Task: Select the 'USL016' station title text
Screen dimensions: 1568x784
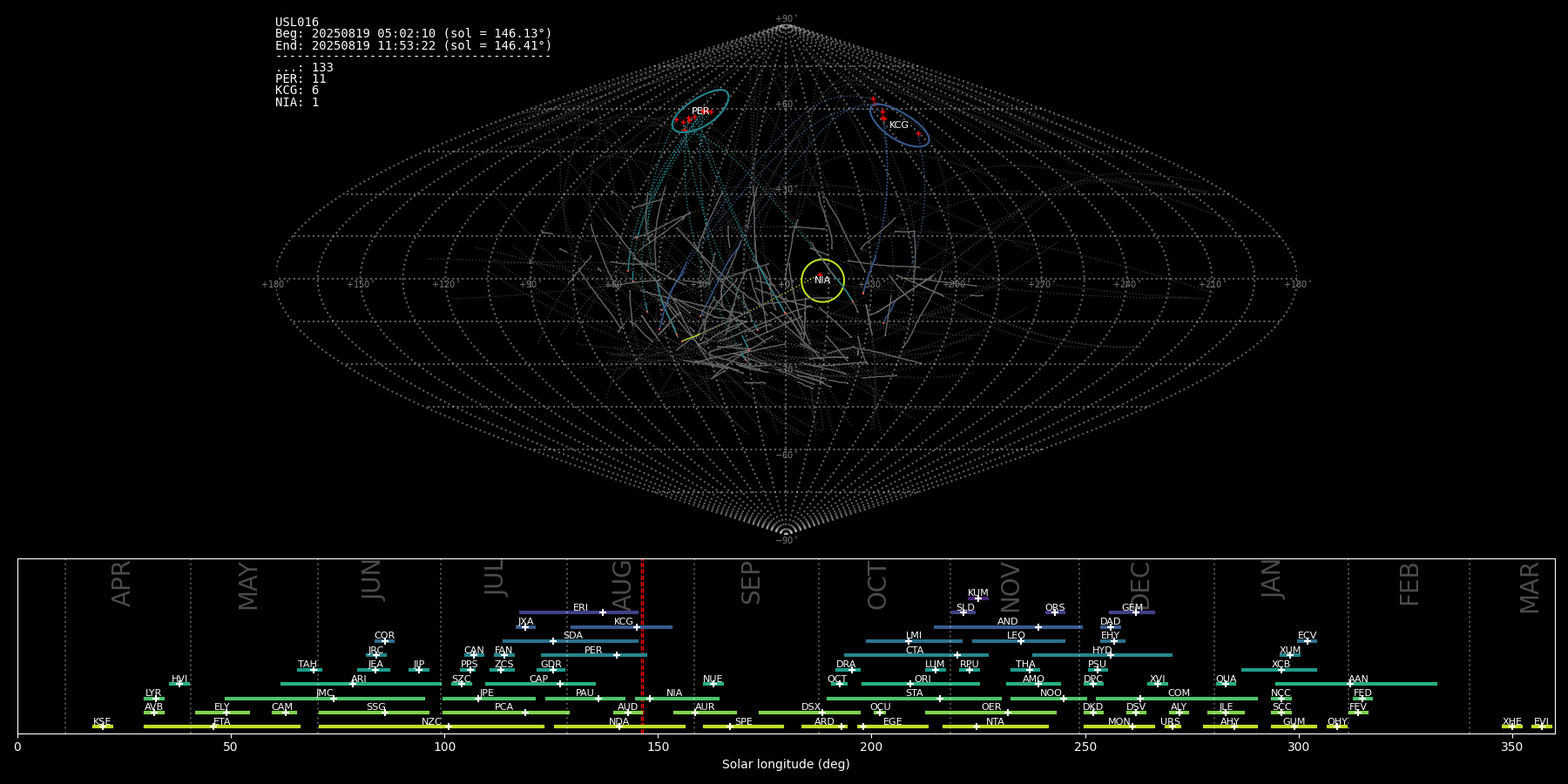Action: pos(297,23)
